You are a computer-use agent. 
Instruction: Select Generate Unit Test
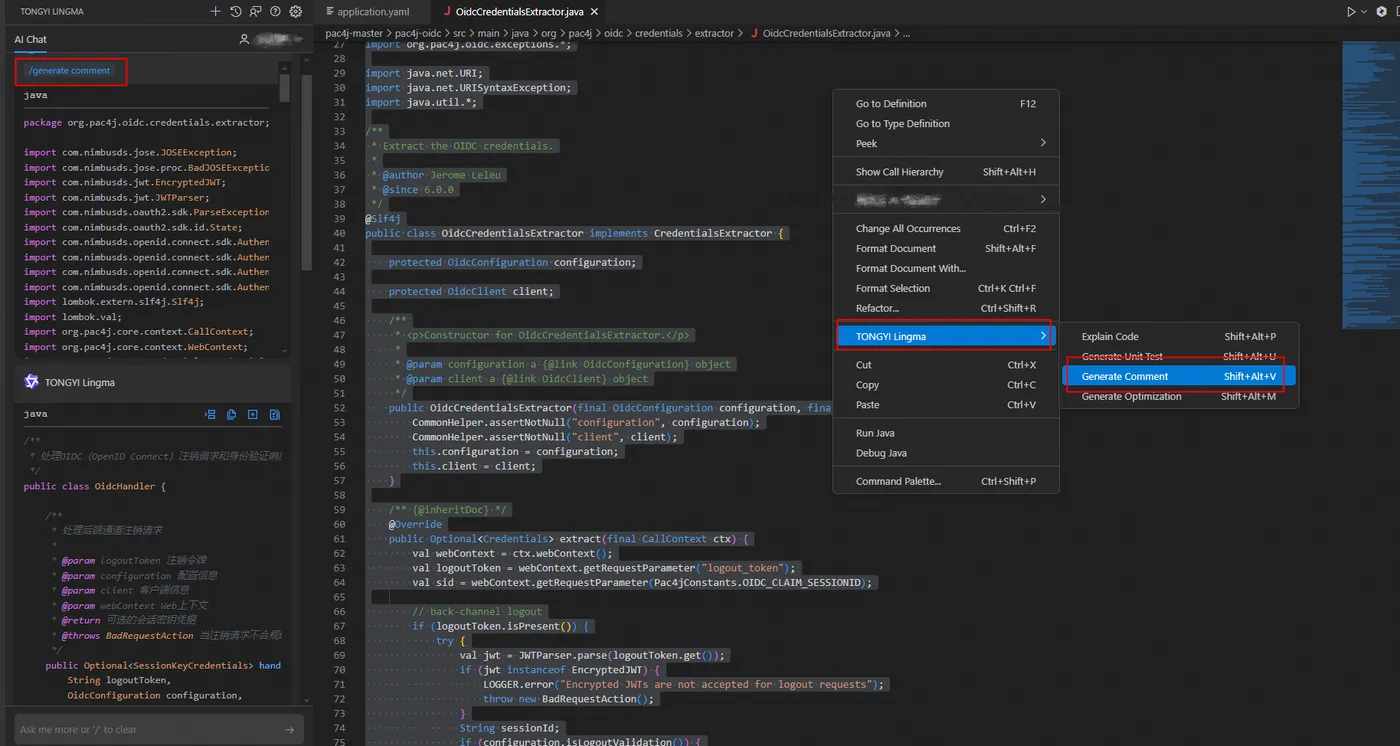pos(1179,357)
